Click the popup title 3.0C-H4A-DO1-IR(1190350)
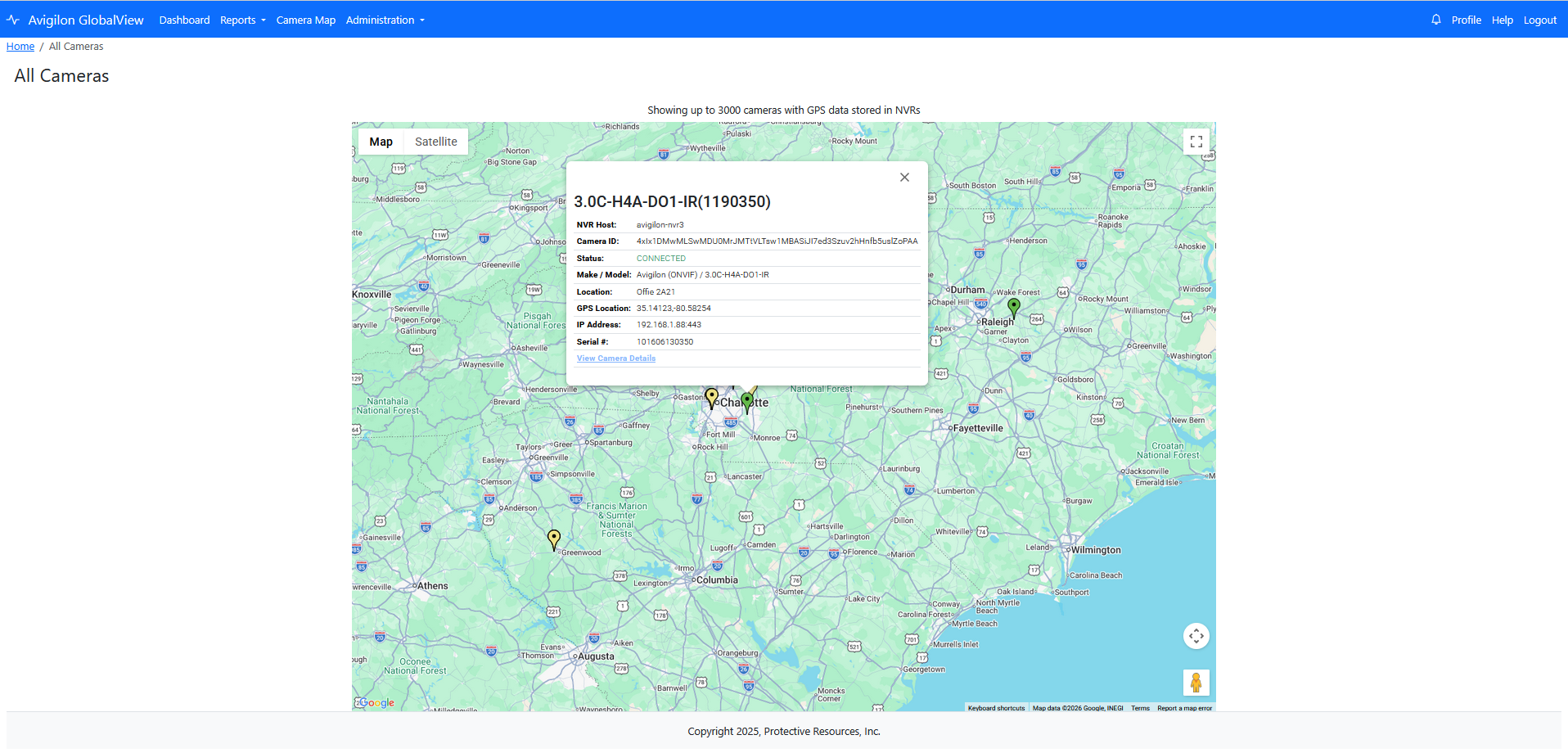 (673, 201)
